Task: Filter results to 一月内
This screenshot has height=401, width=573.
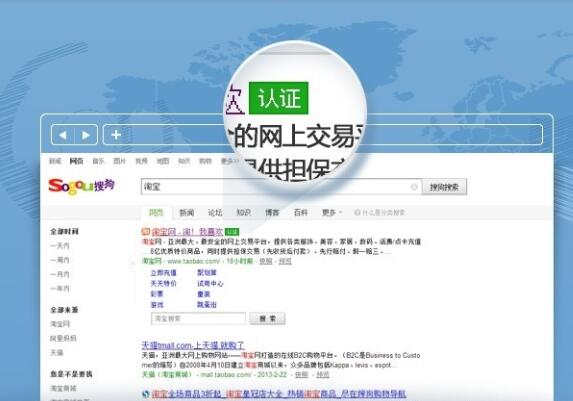Action: pos(60,274)
